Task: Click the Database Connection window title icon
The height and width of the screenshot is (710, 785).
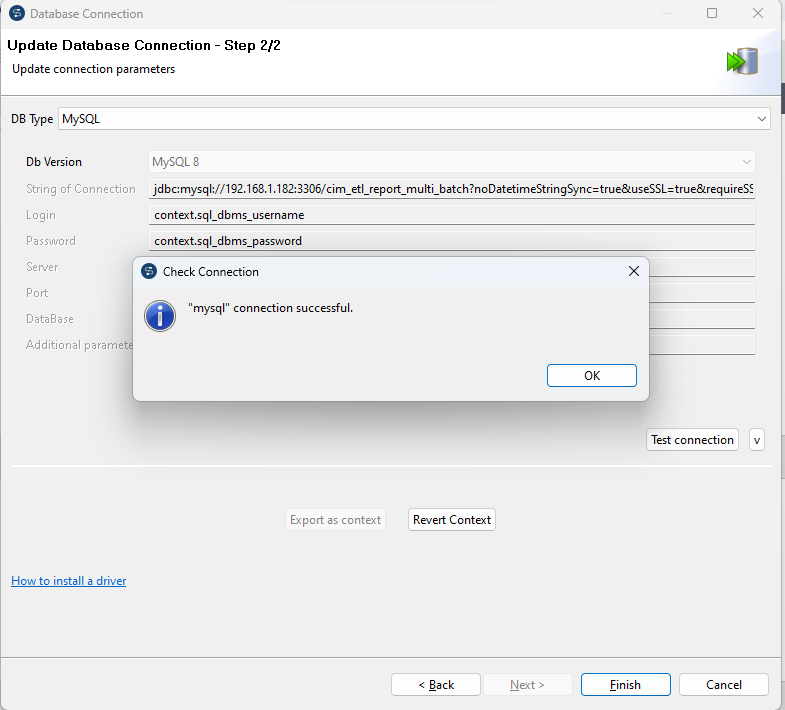Action: point(16,14)
